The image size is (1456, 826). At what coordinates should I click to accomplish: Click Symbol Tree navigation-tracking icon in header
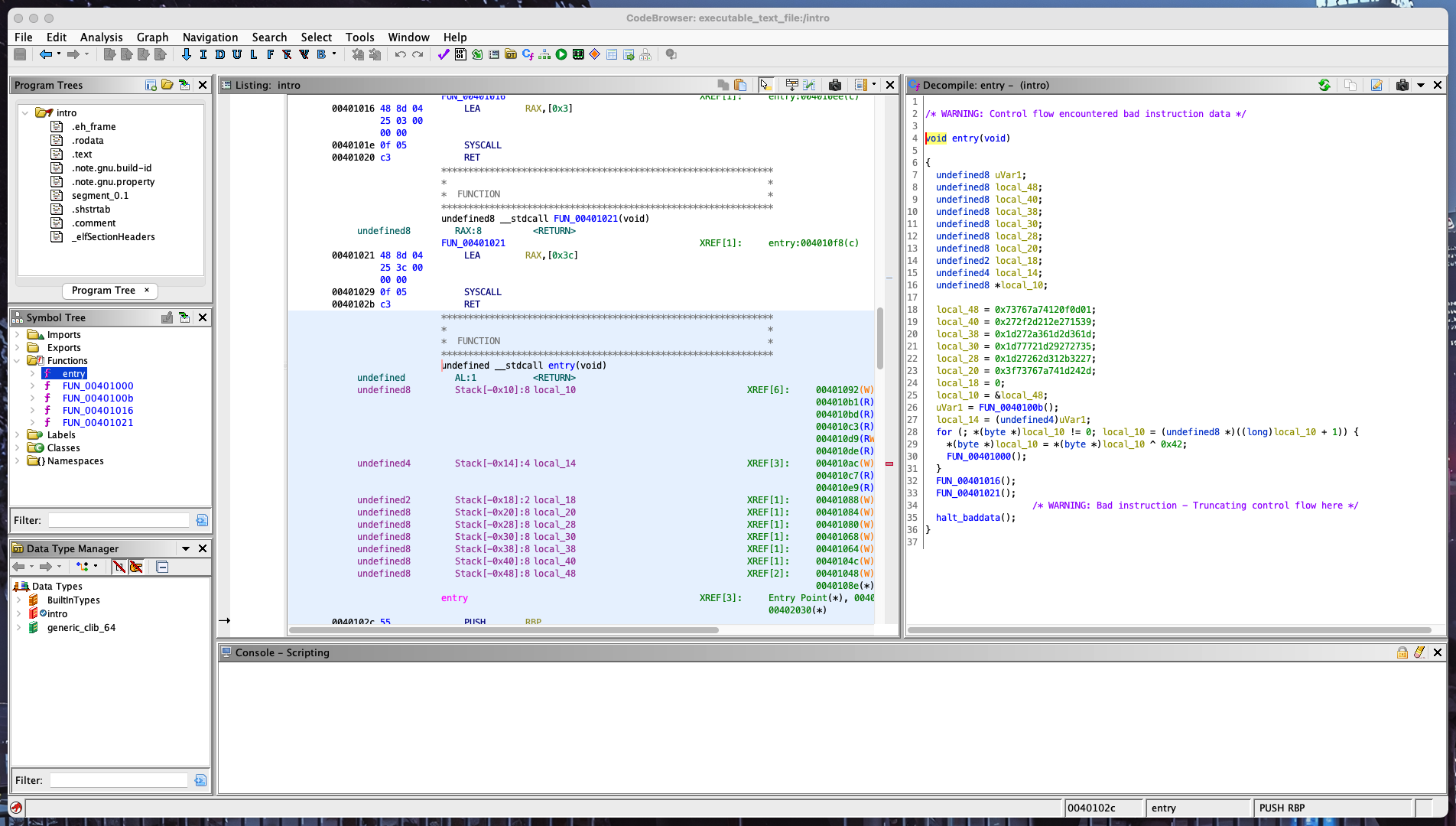point(184,317)
